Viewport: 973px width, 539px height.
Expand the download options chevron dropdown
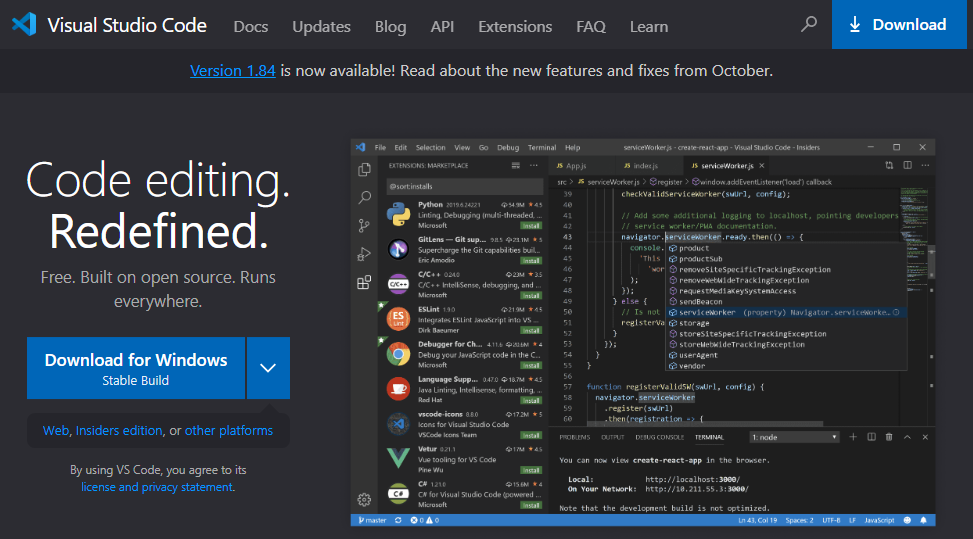tap(268, 368)
